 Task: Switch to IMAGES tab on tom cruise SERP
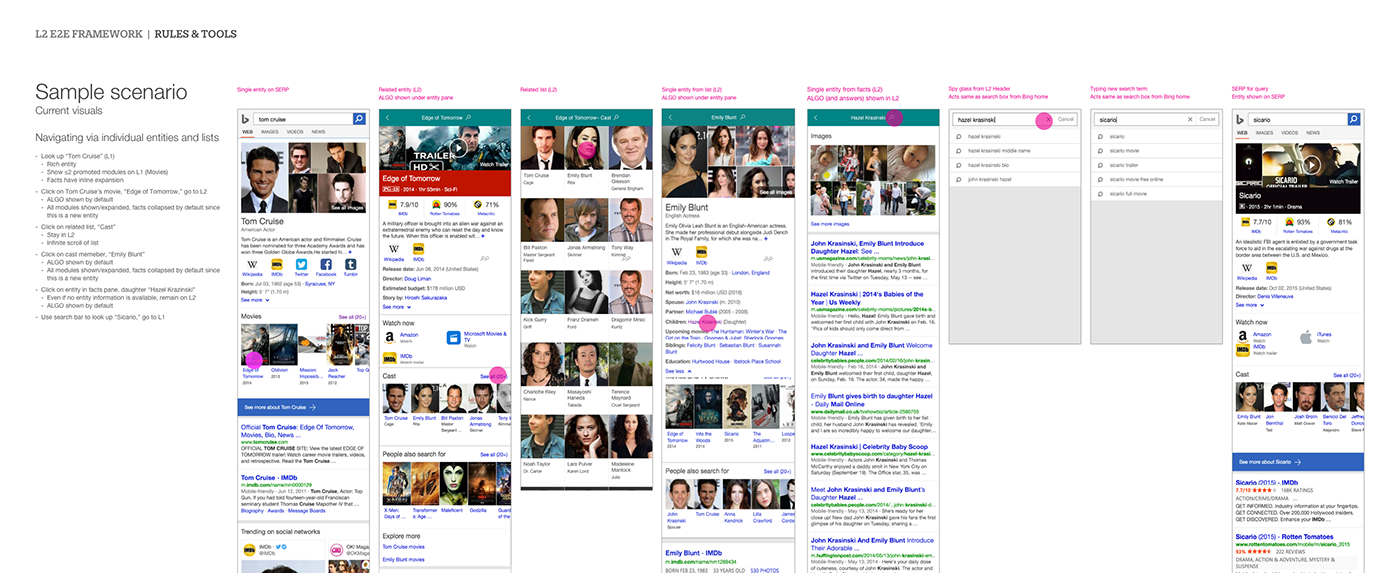tap(270, 132)
